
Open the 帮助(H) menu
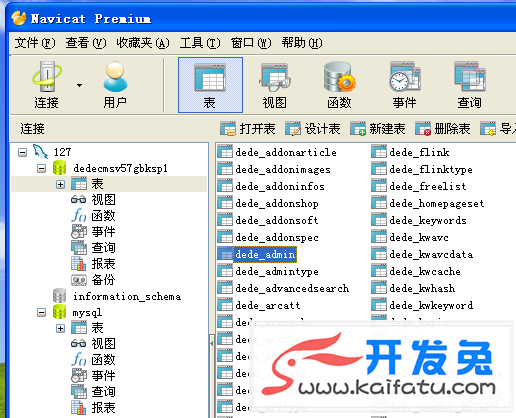[302, 43]
